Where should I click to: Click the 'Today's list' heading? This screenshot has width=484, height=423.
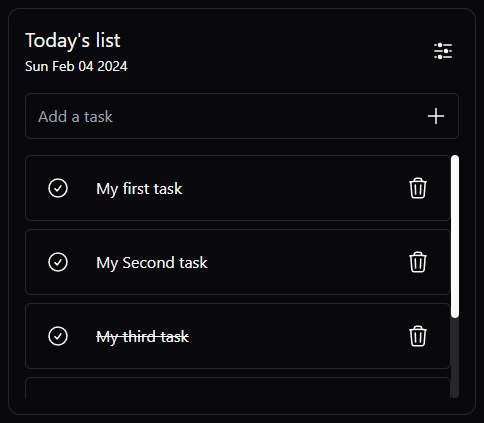(73, 41)
